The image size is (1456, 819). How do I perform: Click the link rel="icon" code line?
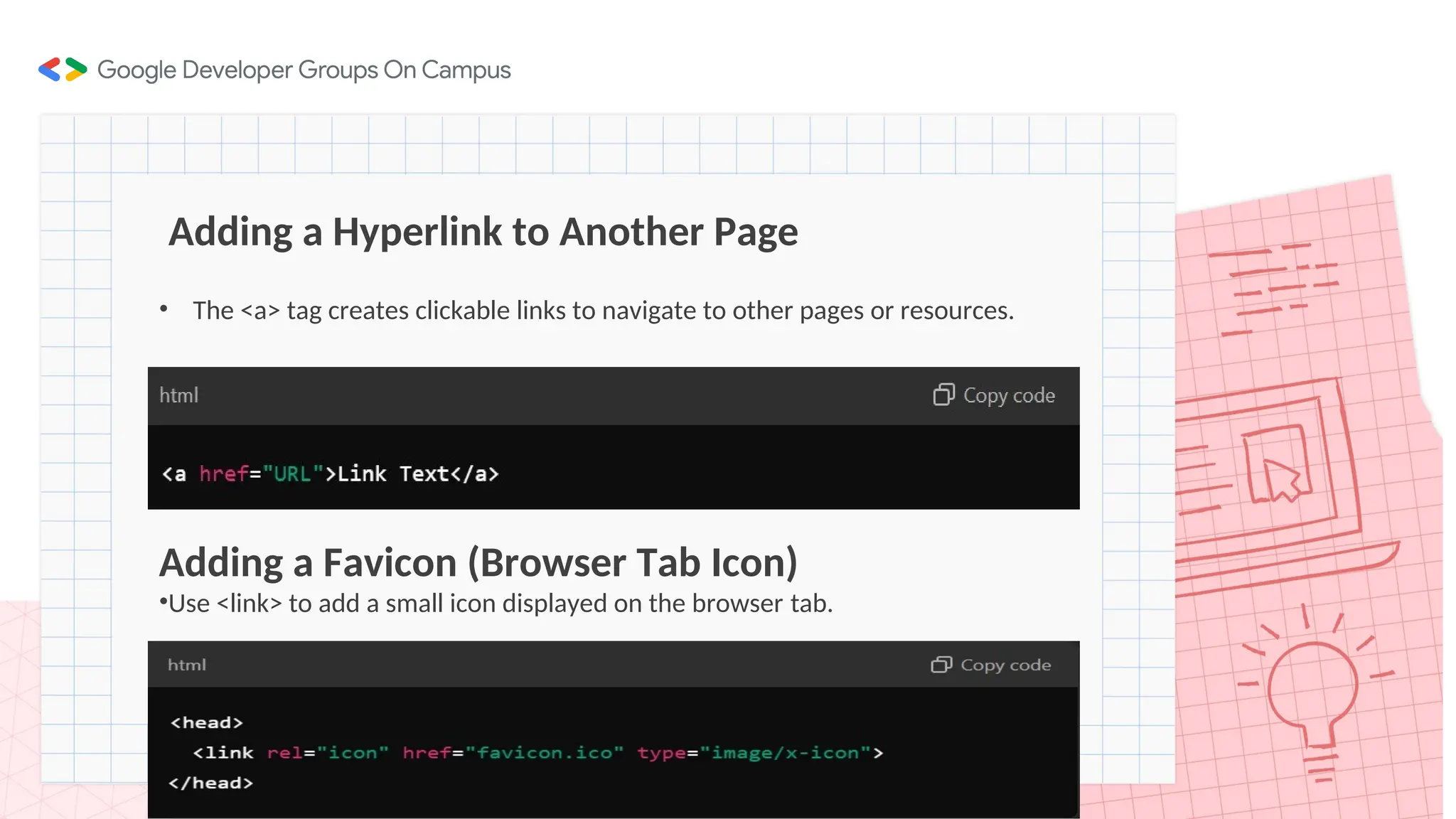[x=537, y=753]
